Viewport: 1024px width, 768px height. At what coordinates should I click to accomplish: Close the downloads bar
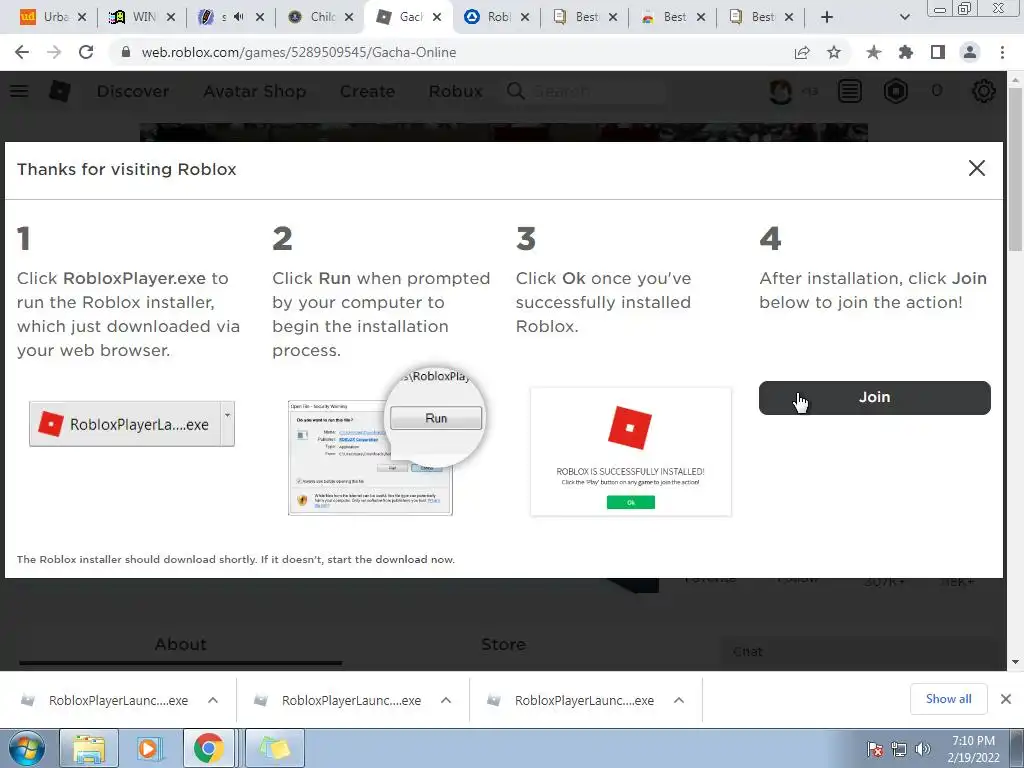(x=1006, y=699)
